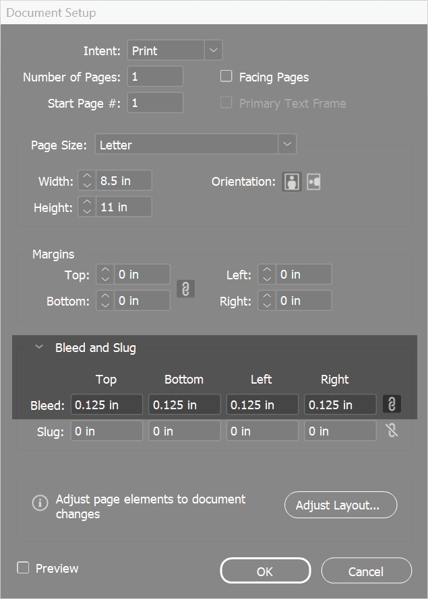428x599 pixels.
Task: Click the Orientation label
Action: tap(243, 181)
